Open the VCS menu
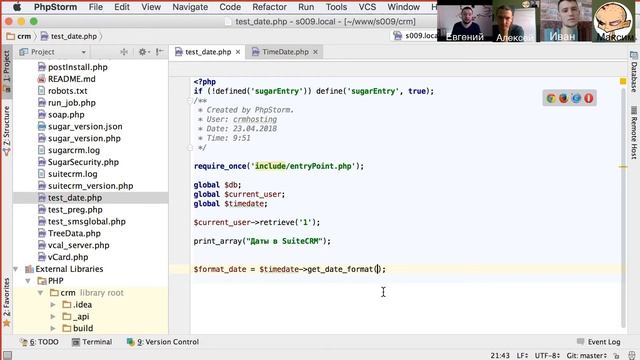The width and height of the screenshot is (640, 360). (367, 7)
